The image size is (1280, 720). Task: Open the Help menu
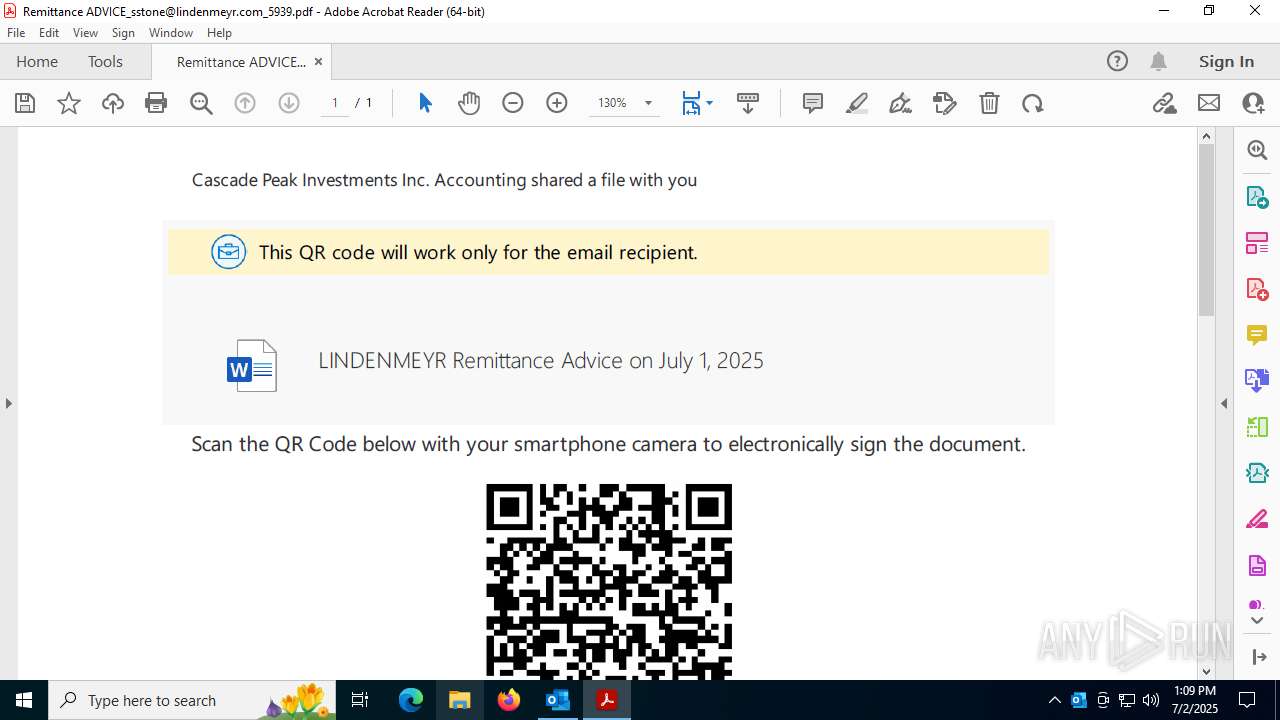point(219,33)
